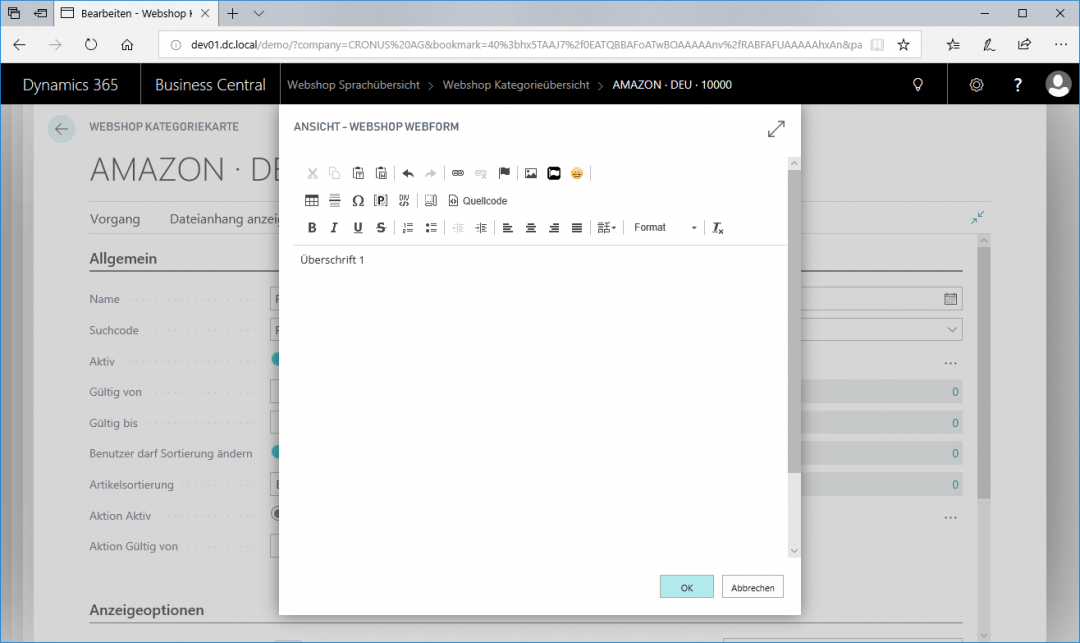
Task: Toggle bulleted list
Action: click(431, 228)
